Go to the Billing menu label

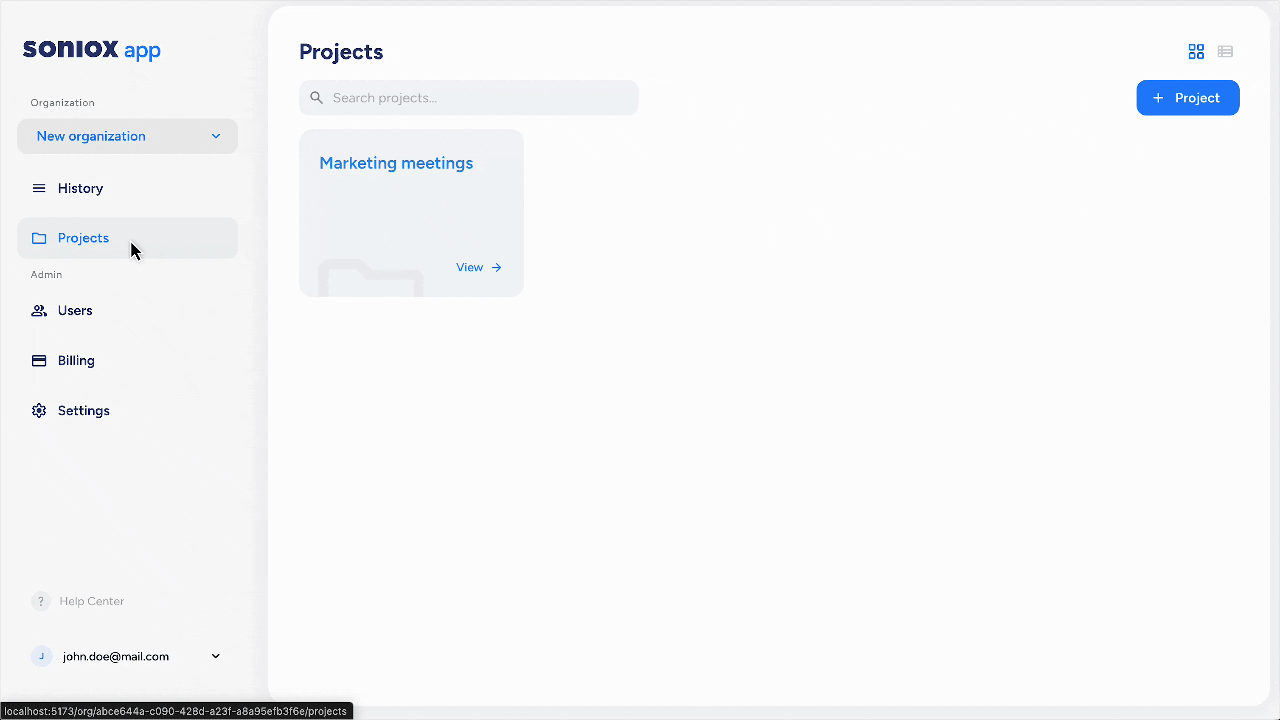pyautogui.click(x=76, y=361)
